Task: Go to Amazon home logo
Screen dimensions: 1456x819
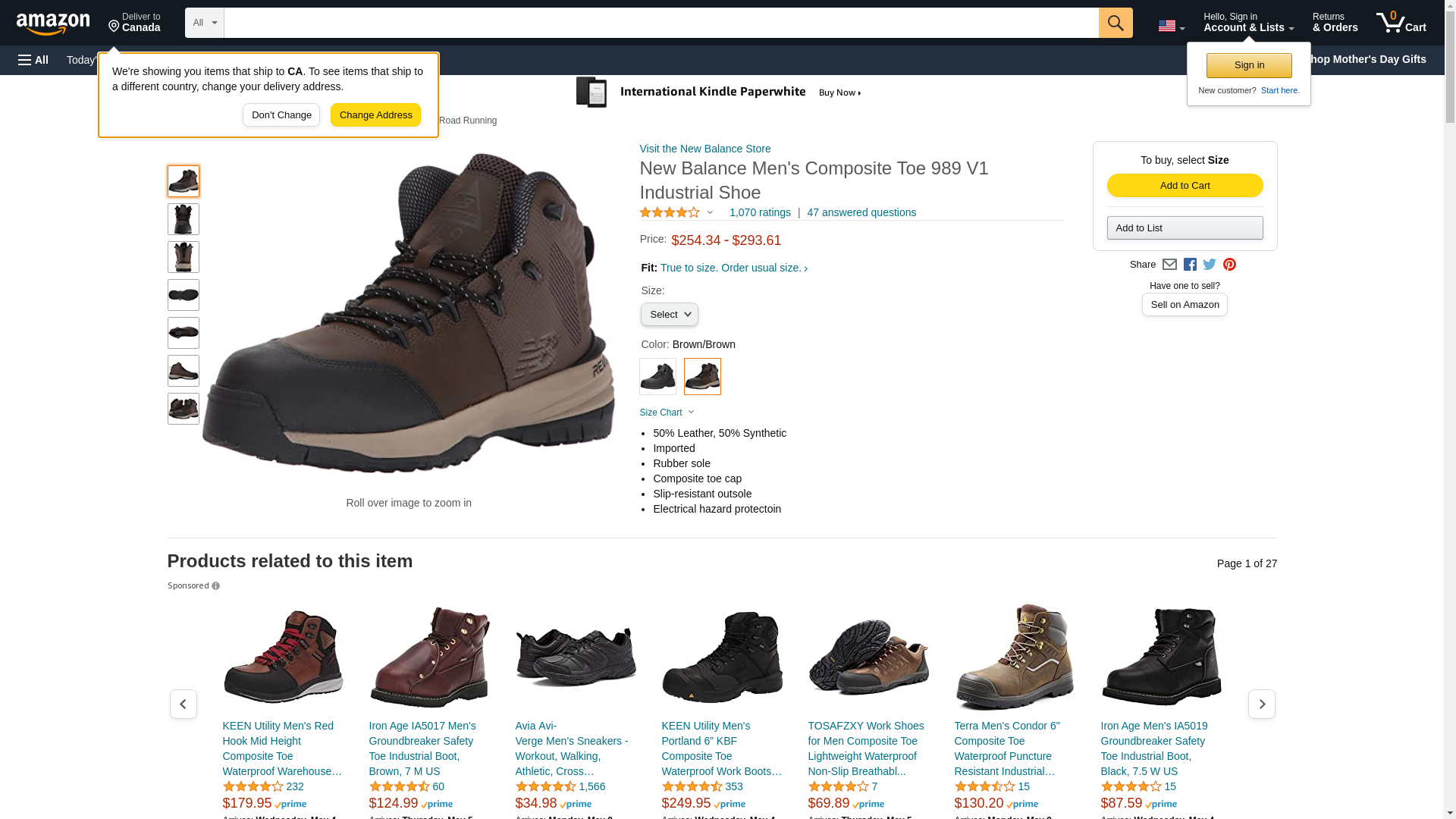Action: point(53,24)
